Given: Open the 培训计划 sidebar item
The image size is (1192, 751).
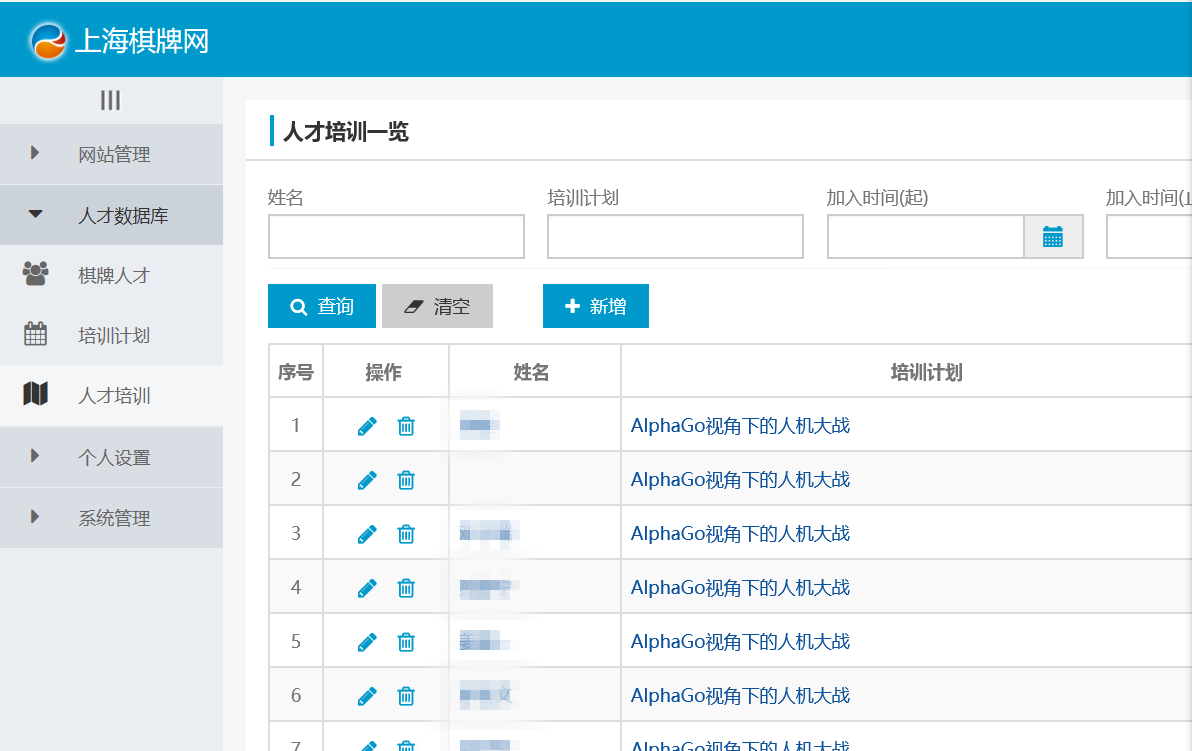Looking at the screenshot, I should (113, 335).
